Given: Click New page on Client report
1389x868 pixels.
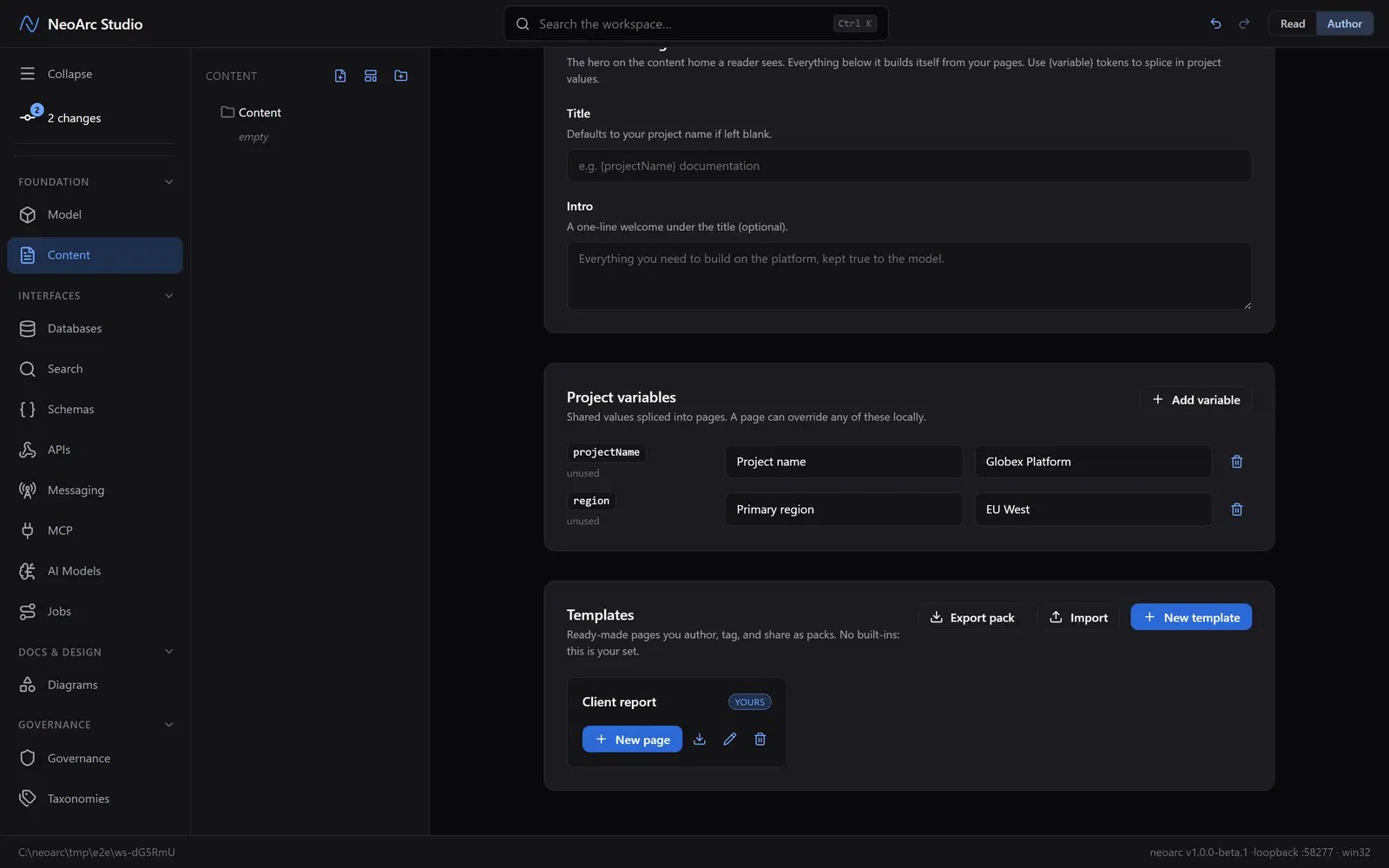Looking at the screenshot, I should (632, 740).
